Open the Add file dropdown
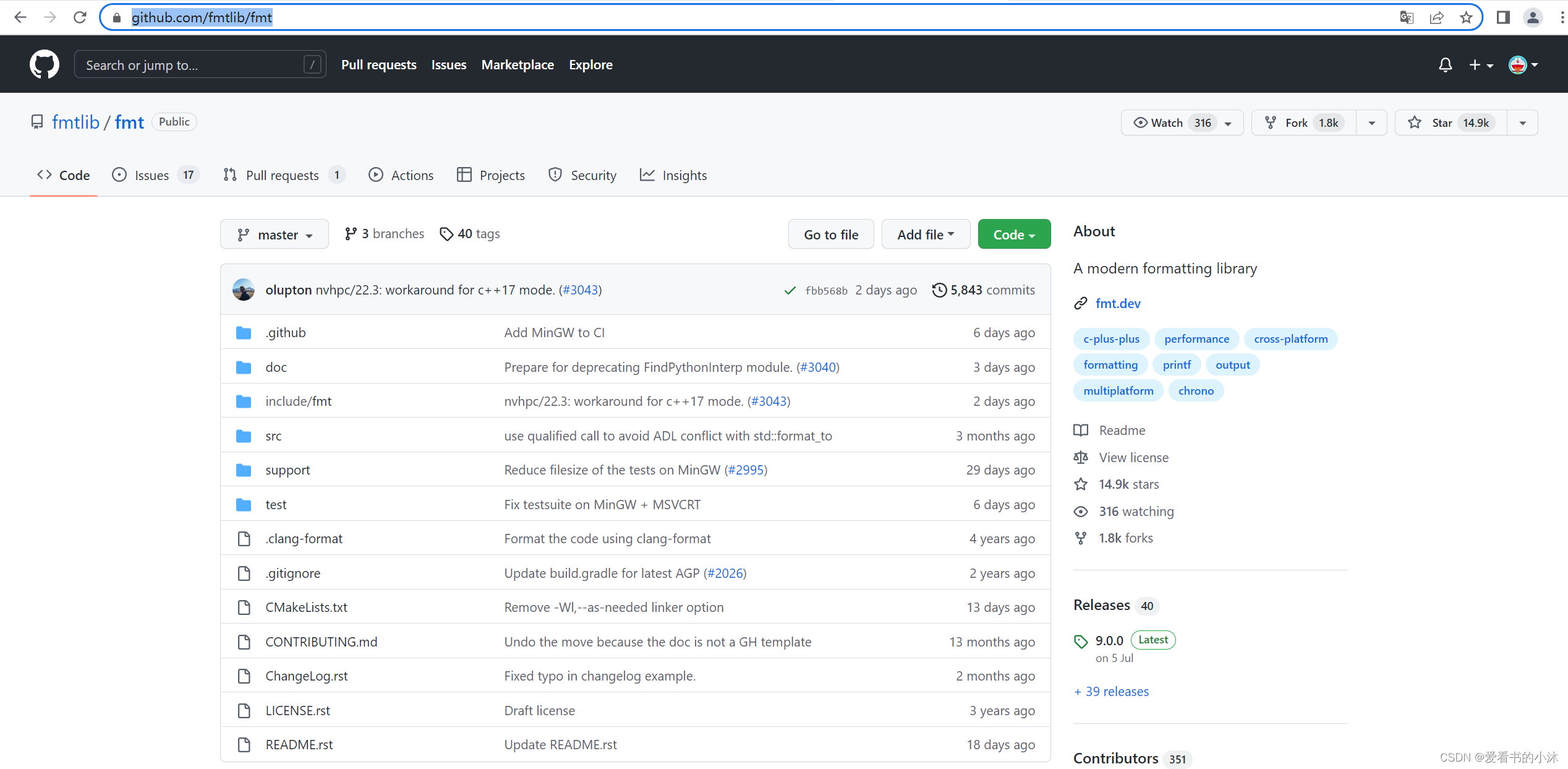1568x769 pixels. tap(926, 234)
